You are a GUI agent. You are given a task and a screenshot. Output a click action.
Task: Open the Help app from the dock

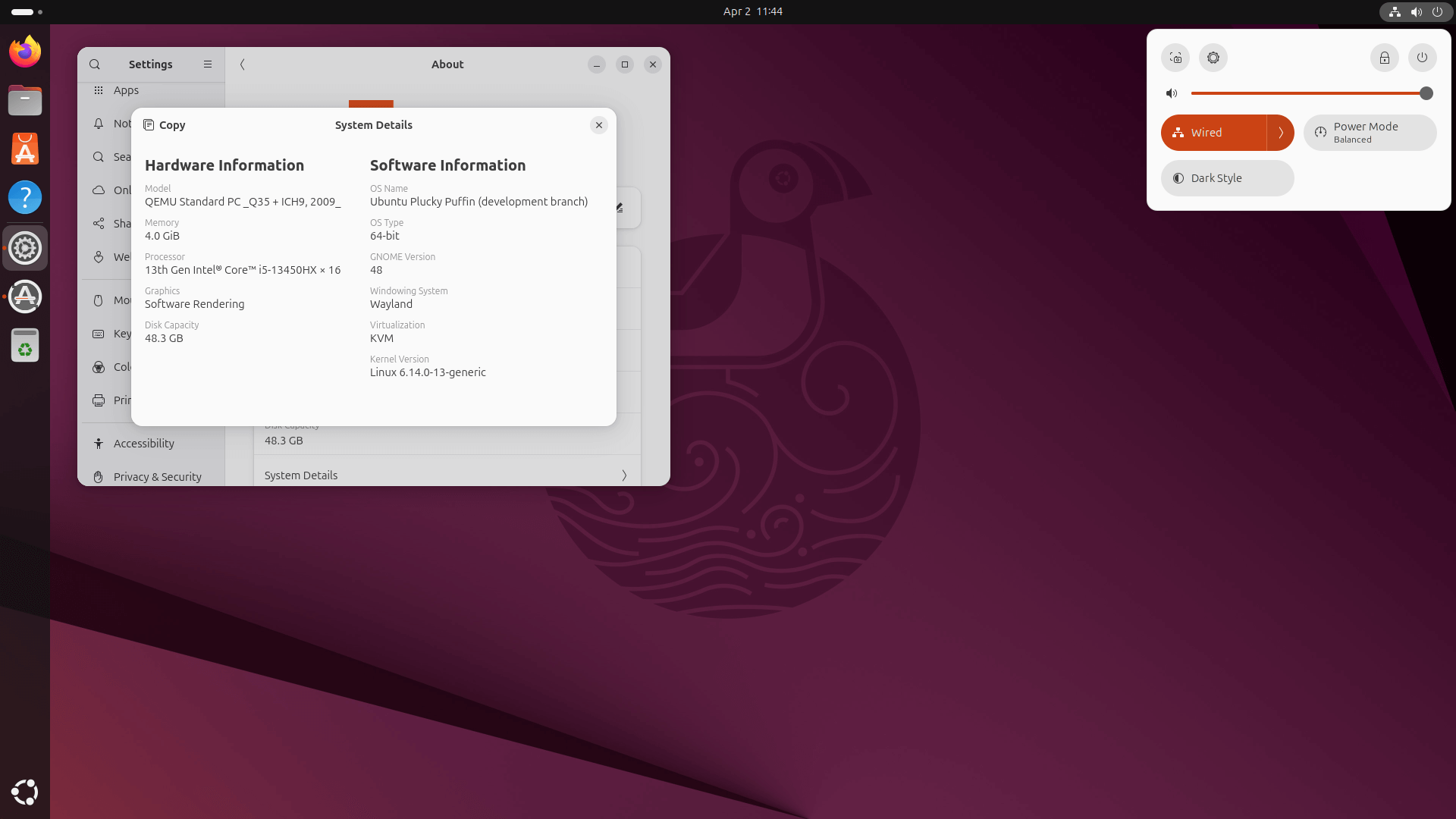(25, 196)
